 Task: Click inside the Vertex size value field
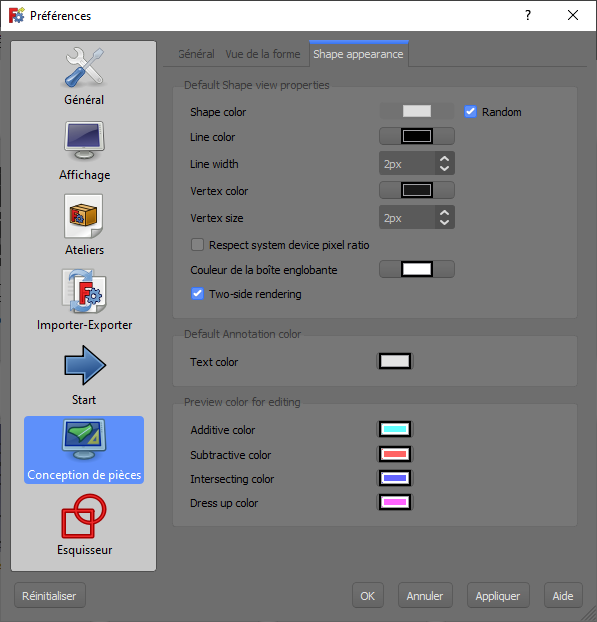pyautogui.click(x=407, y=217)
